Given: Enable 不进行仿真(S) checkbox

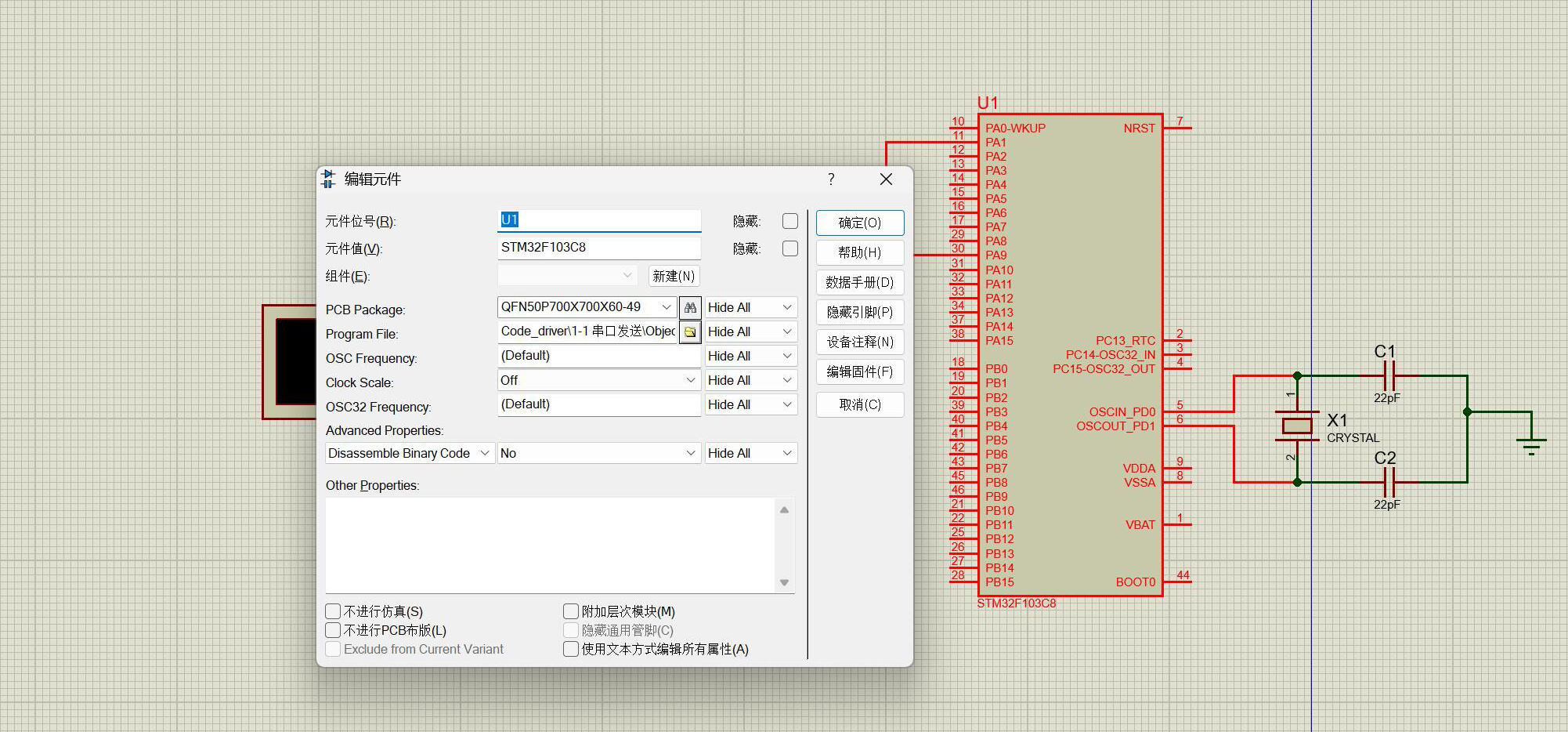Looking at the screenshot, I should (333, 611).
